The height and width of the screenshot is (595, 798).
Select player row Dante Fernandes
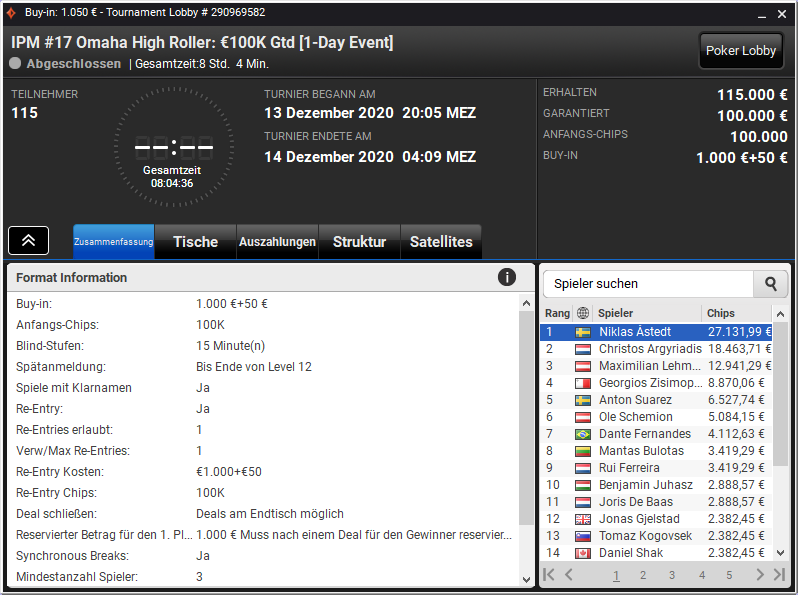[656, 434]
